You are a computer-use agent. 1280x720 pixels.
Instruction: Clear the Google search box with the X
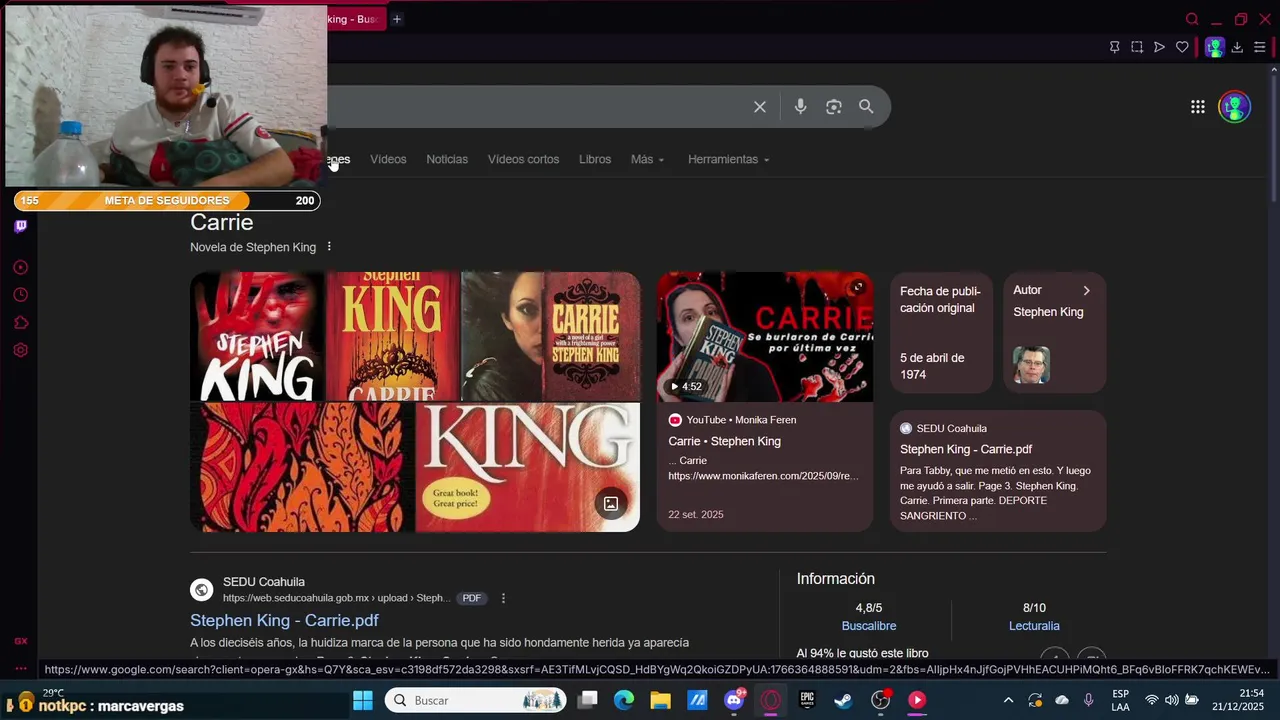[760, 107]
